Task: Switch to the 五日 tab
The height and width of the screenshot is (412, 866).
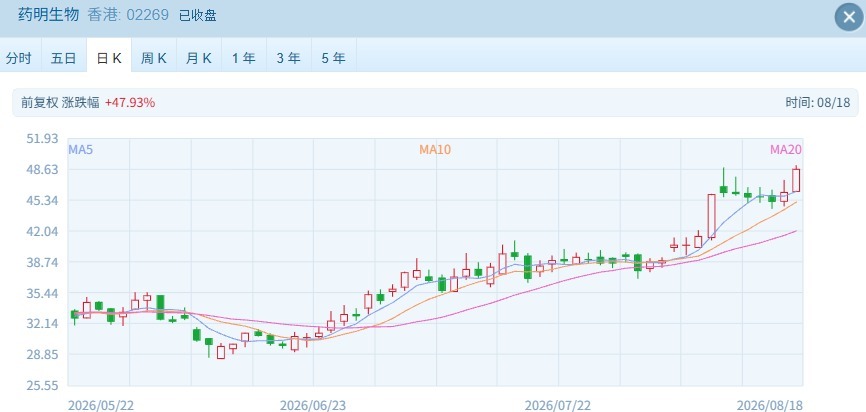Action: click(64, 58)
